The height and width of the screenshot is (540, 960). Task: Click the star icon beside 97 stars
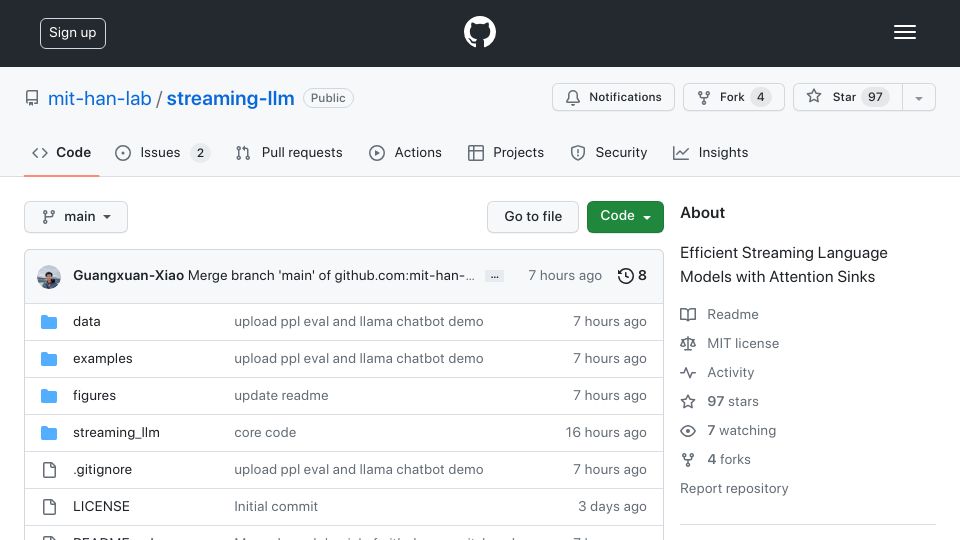tap(688, 402)
